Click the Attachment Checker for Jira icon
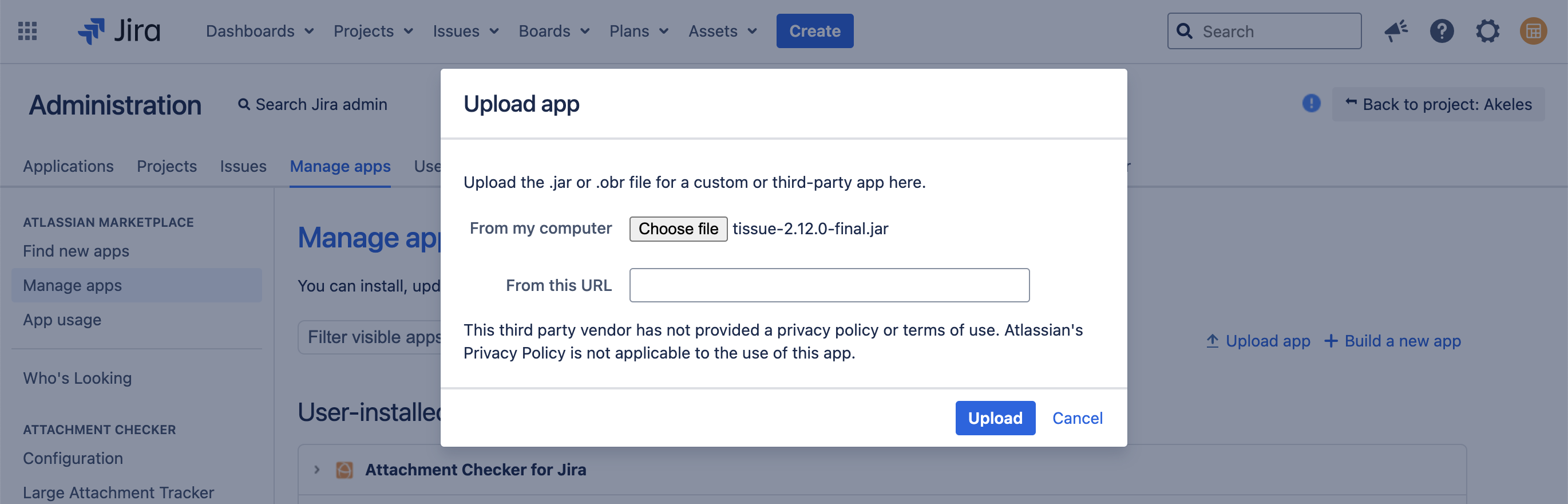This screenshot has width=1568, height=504. pos(345,470)
